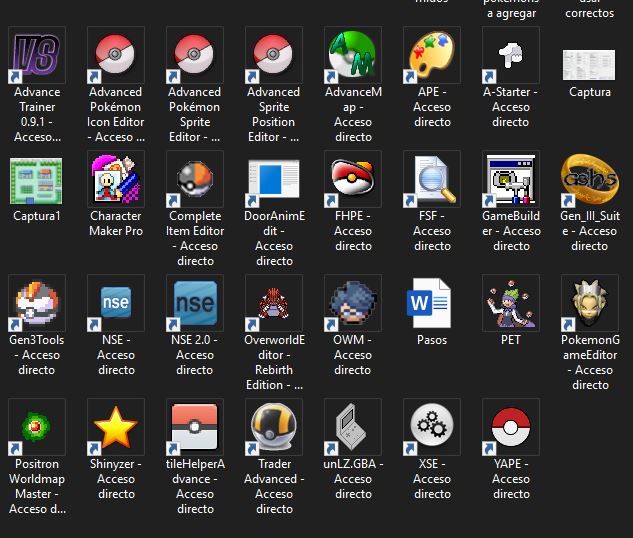Click the Character Maker Pro icon
This screenshot has height=538, width=633.
tap(116, 180)
